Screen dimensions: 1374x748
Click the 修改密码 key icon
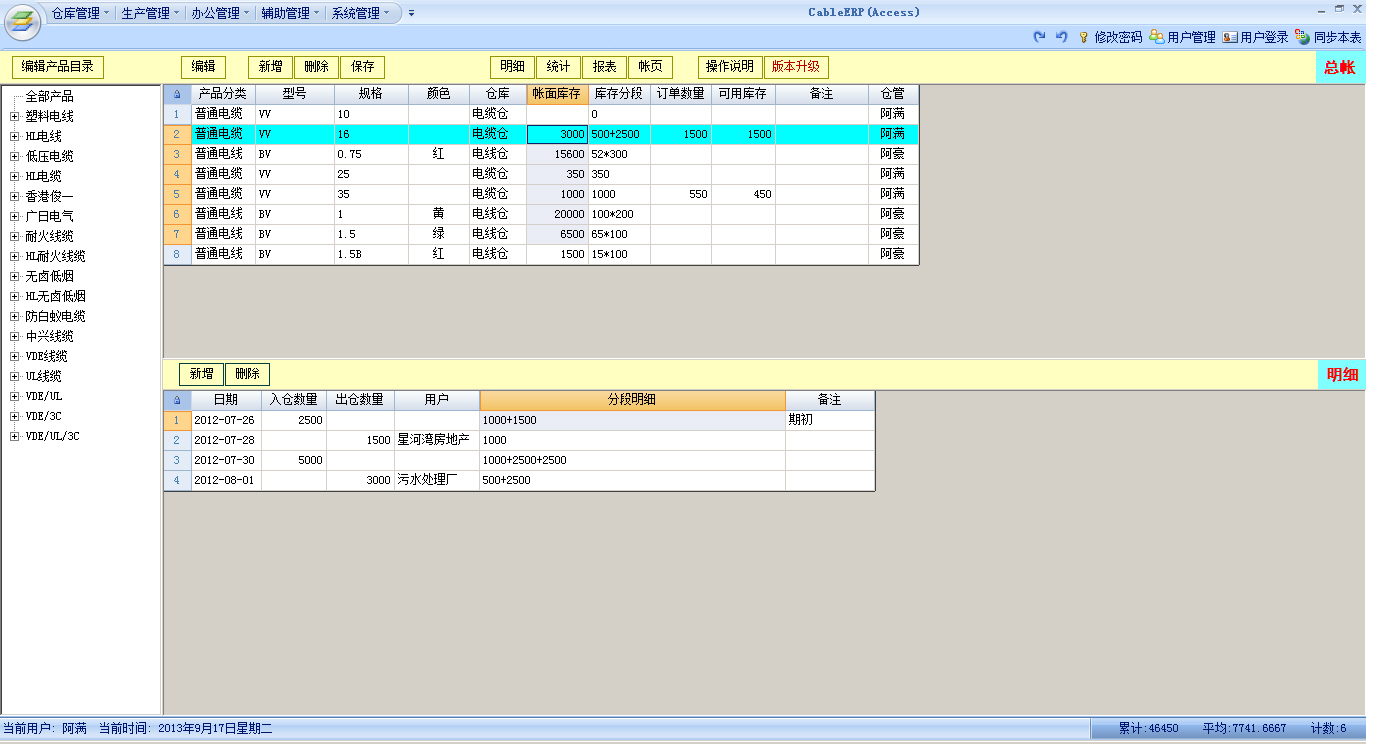(x=1083, y=37)
